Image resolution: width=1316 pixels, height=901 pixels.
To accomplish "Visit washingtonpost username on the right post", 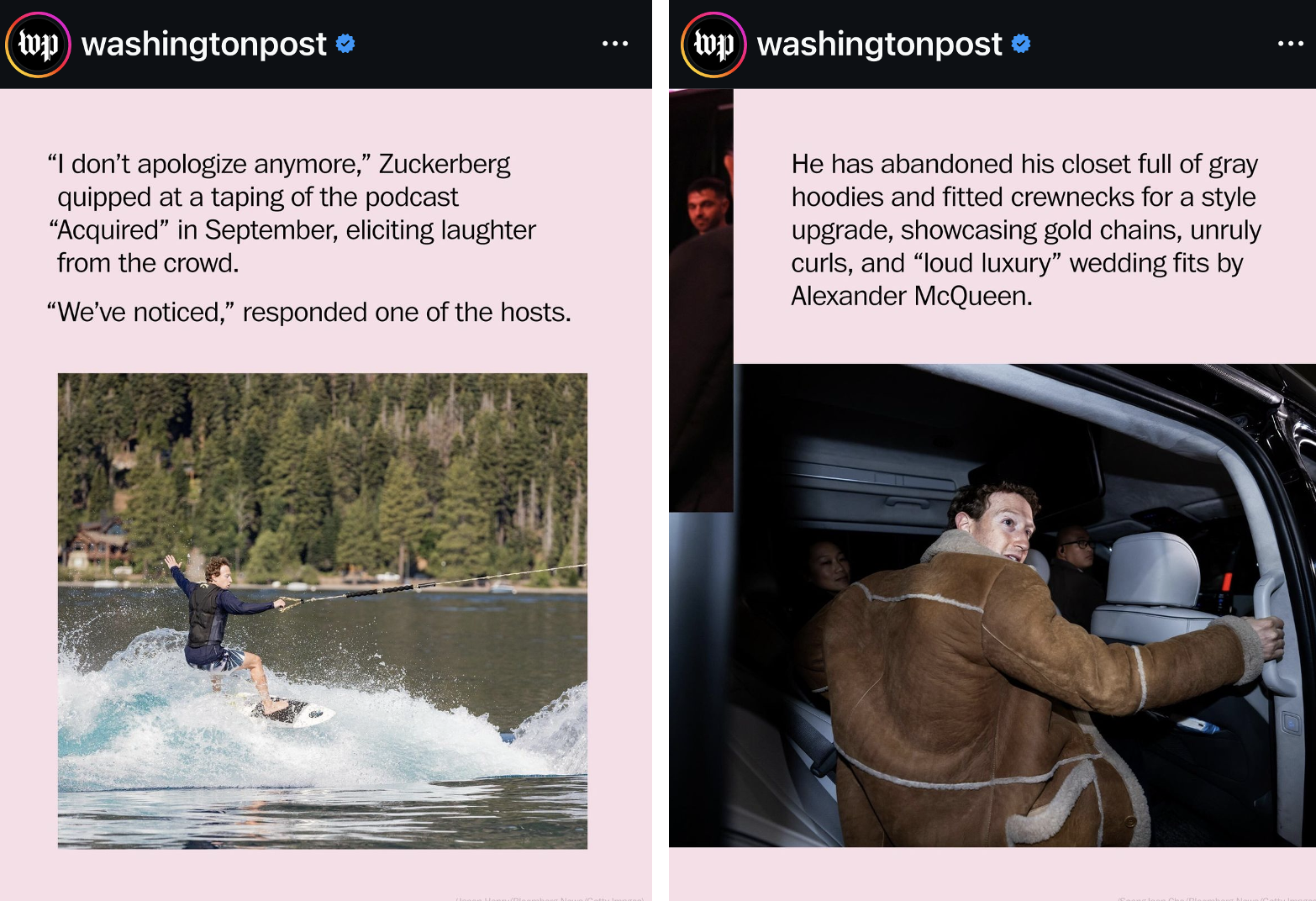I will tap(880, 44).
